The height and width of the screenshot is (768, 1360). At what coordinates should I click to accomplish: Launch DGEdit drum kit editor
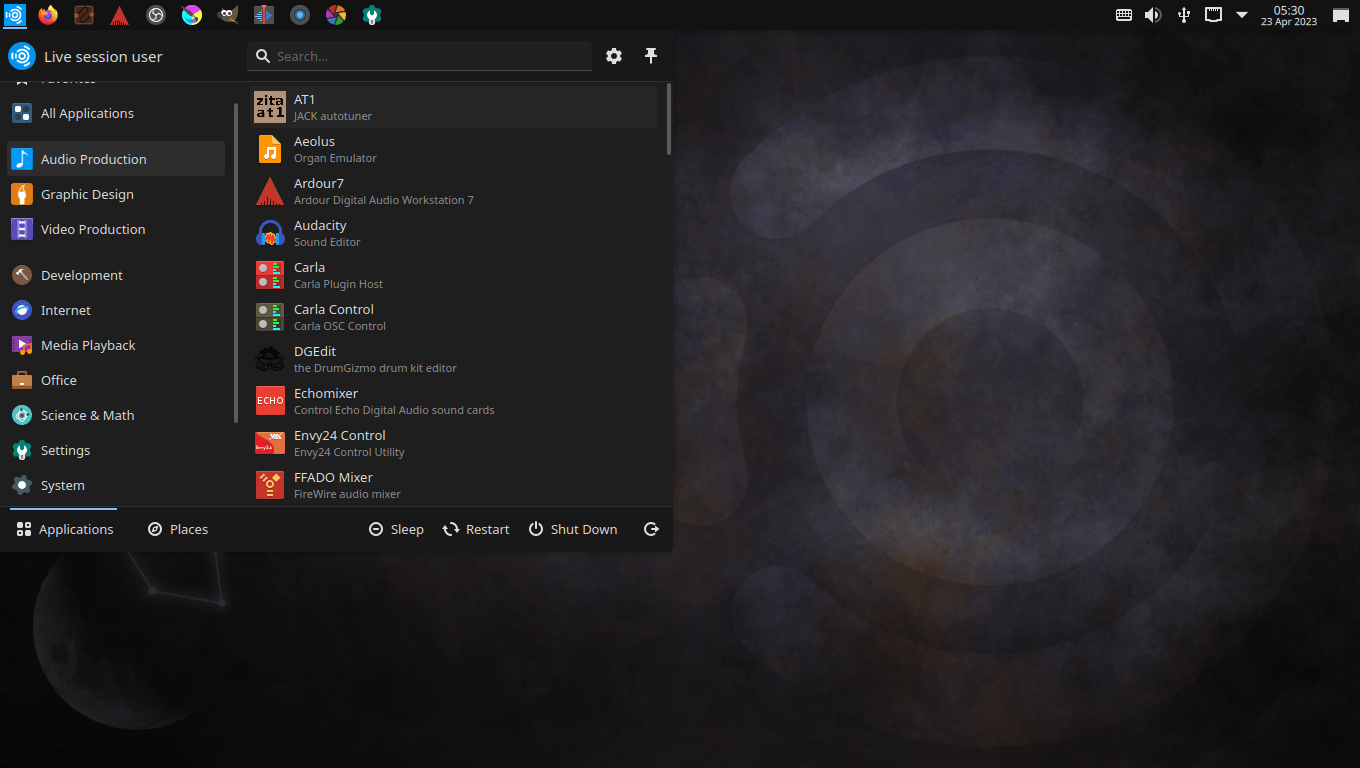tap(315, 359)
